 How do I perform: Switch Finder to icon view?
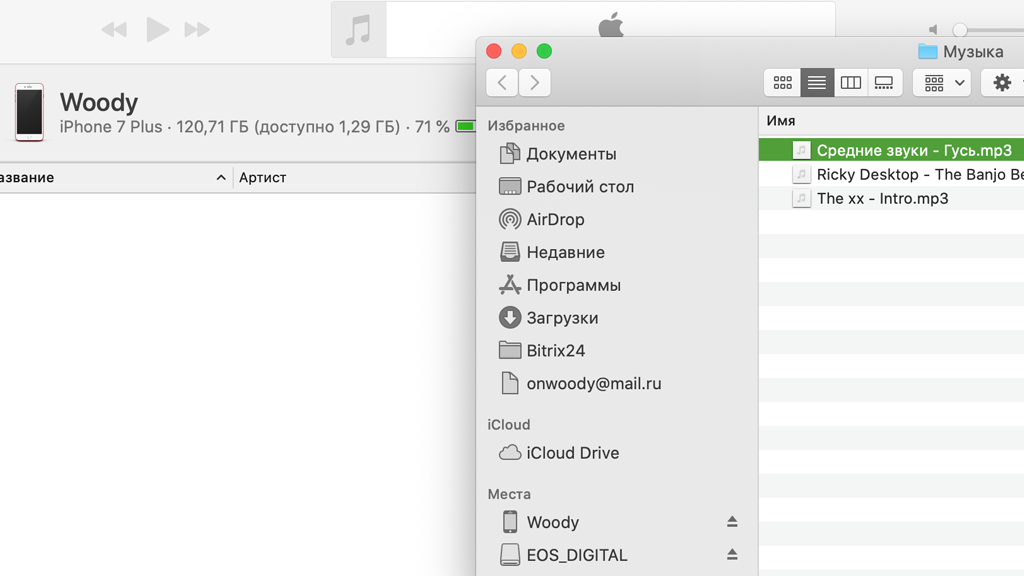coord(782,82)
